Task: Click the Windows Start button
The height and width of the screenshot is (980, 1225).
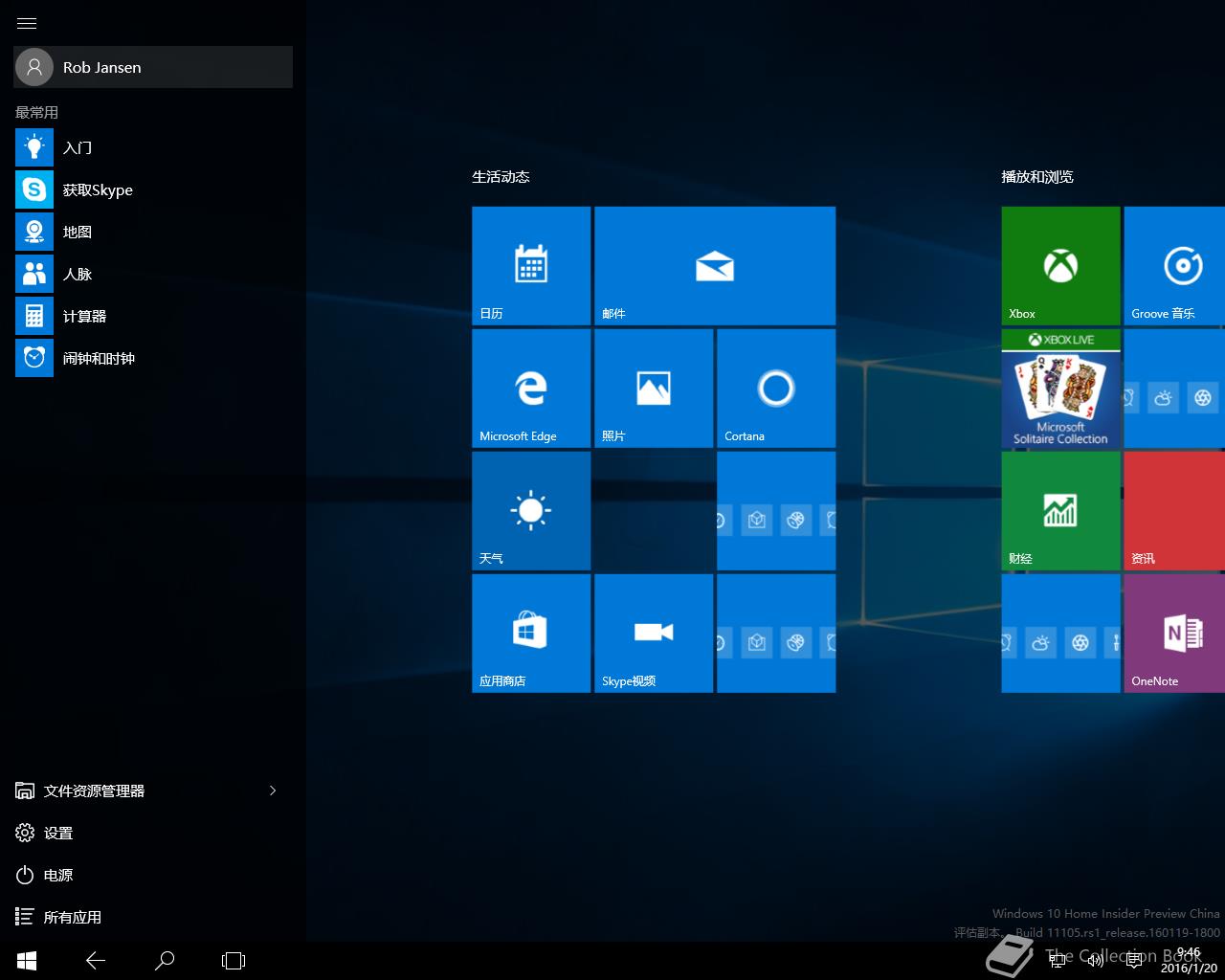Action: pyautogui.click(x=27, y=961)
